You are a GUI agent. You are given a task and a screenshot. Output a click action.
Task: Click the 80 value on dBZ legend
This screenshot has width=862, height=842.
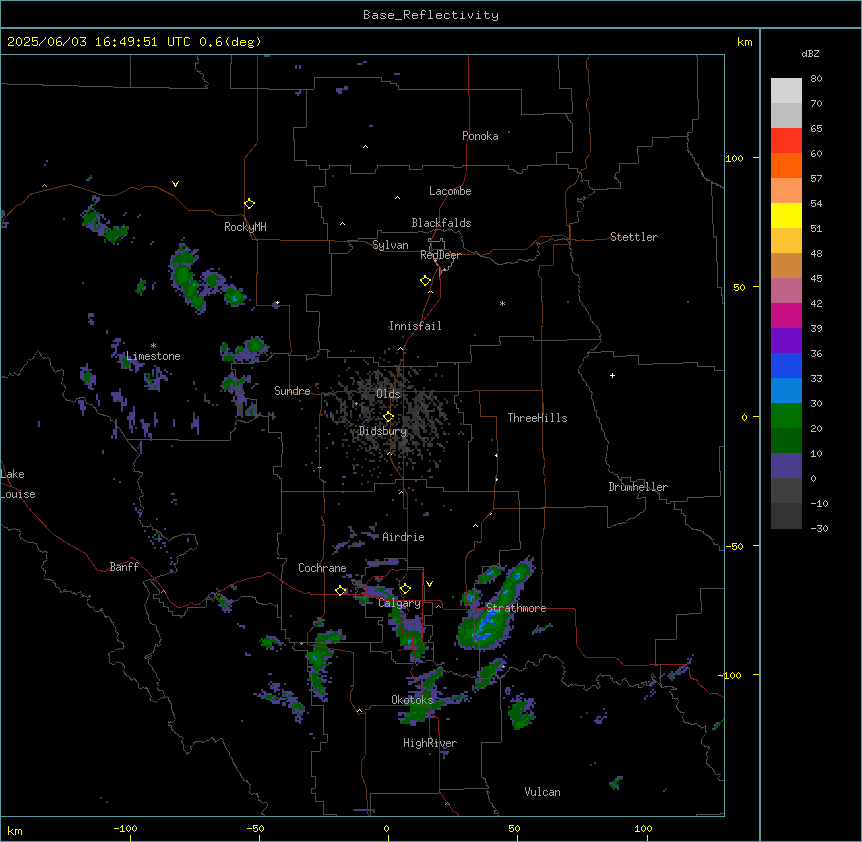tap(816, 79)
